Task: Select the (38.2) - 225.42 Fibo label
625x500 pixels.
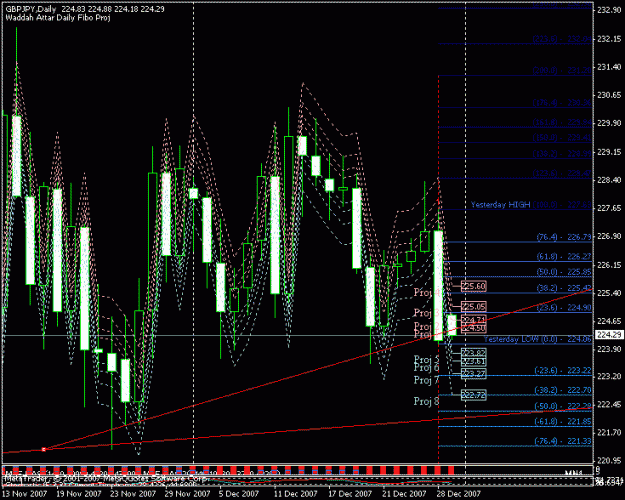Action: tap(564, 288)
